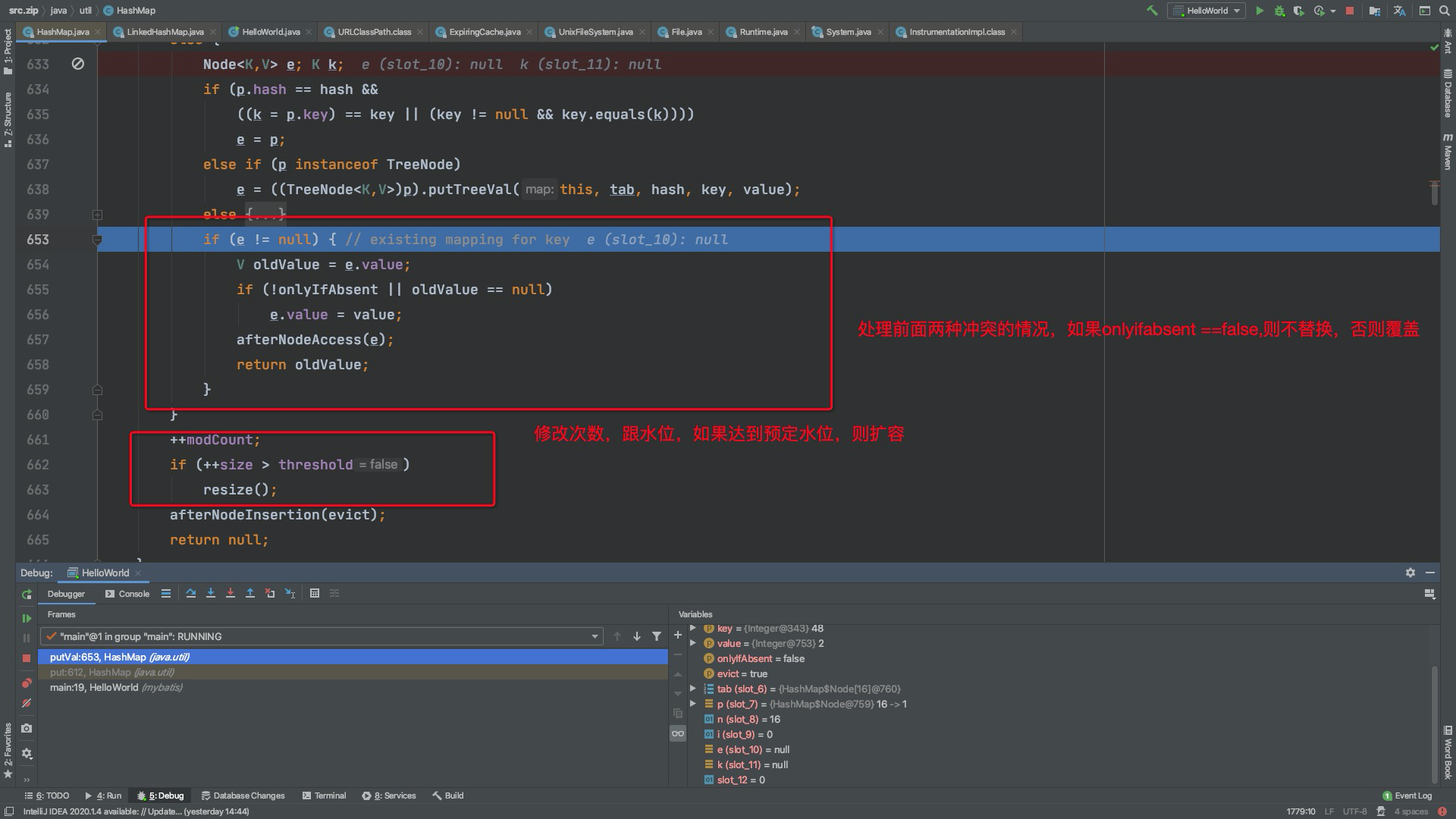Stop the process with top red square
1456x819 pixels.
click(1350, 11)
